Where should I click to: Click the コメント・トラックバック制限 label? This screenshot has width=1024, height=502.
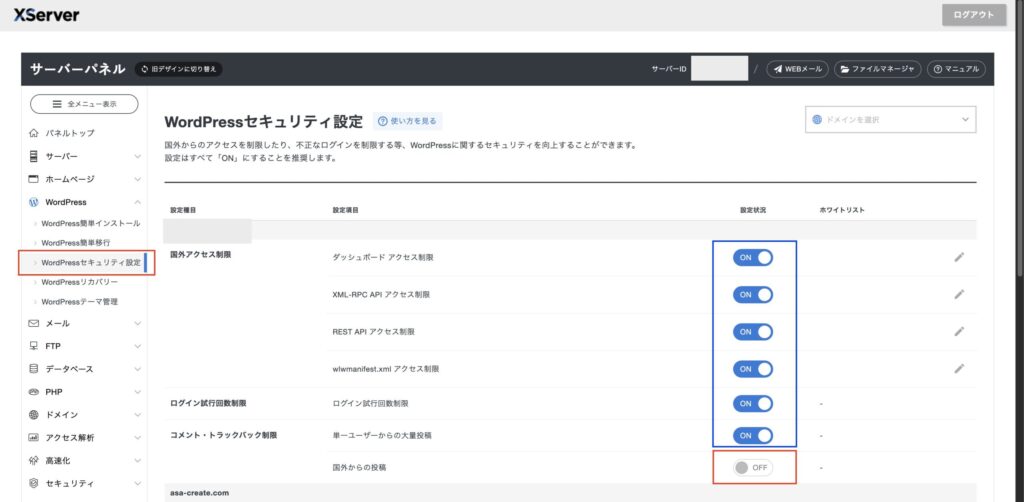[x=223, y=435]
